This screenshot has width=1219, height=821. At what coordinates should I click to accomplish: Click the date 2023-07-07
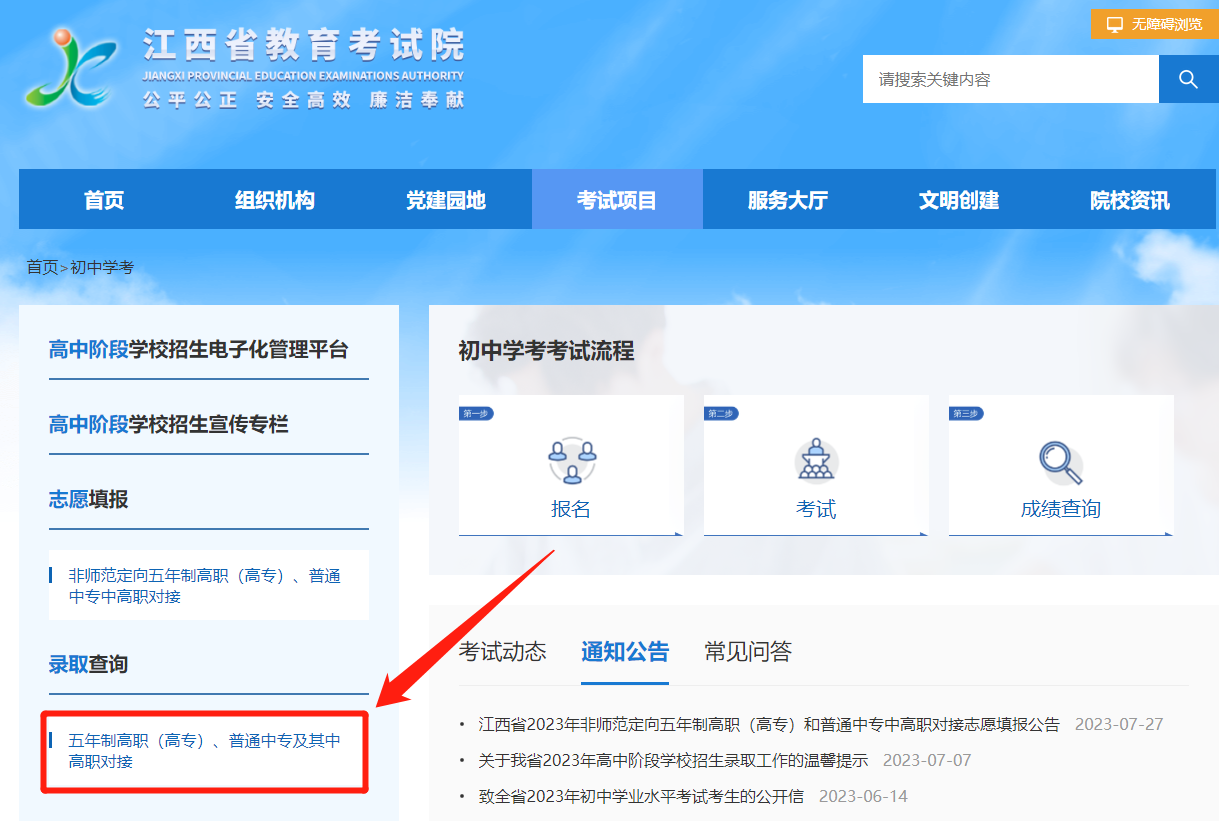point(927,760)
